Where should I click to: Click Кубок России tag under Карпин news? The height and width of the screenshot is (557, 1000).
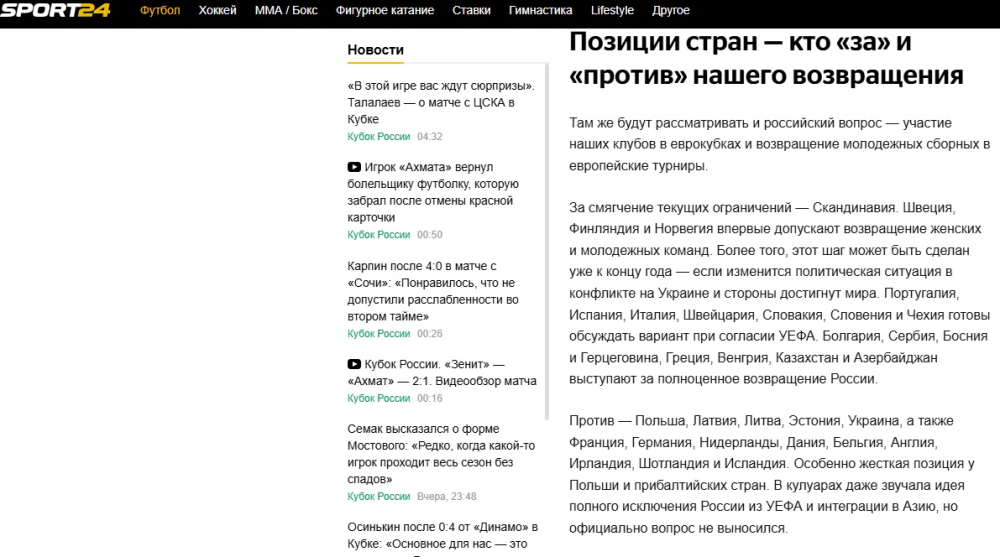(x=378, y=334)
